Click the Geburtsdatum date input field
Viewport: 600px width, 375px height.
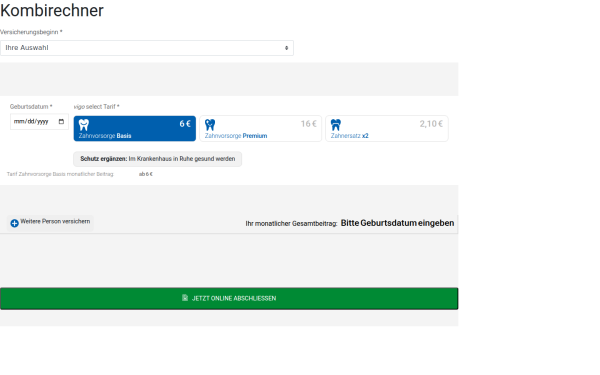39,122
